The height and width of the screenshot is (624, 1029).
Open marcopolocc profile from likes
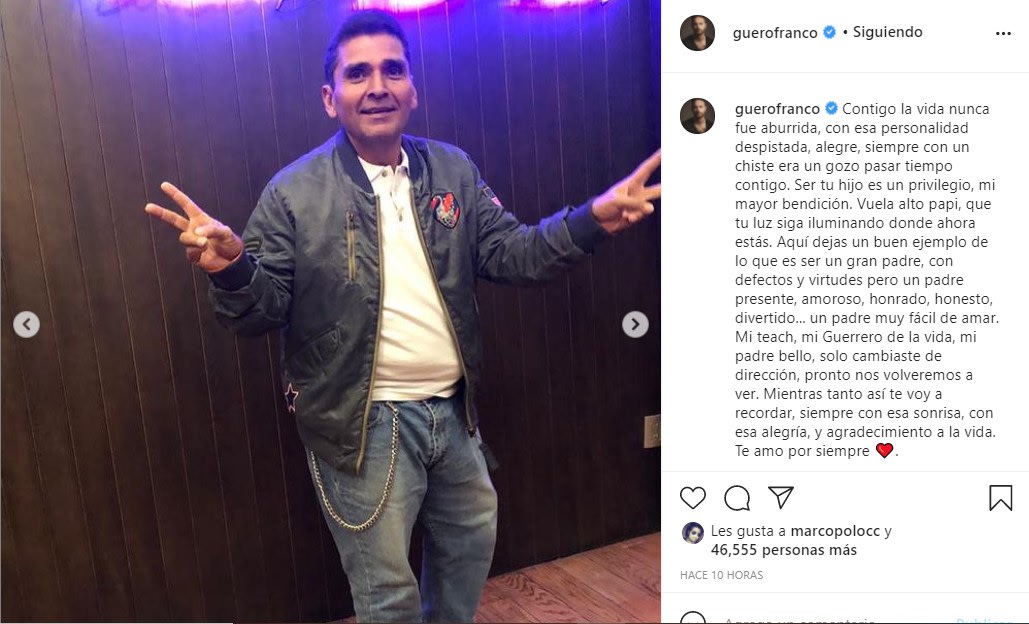[835, 531]
